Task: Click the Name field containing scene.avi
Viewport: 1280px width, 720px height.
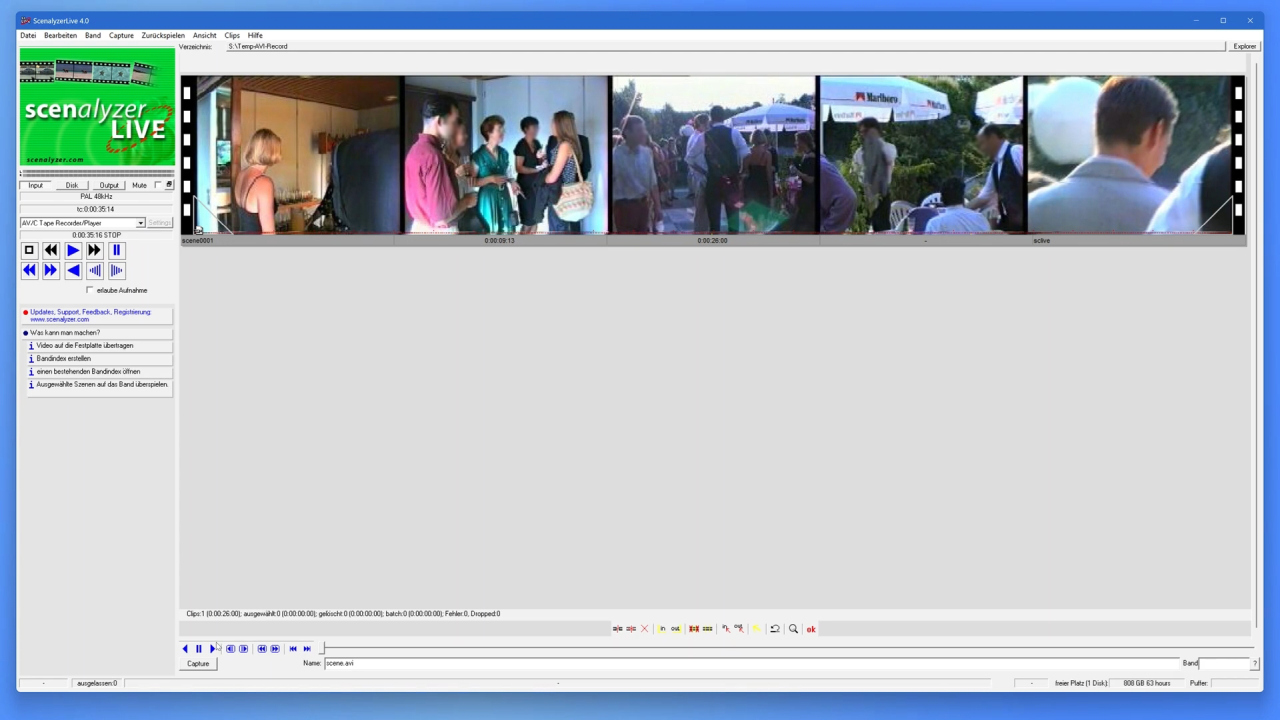Action: coord(752,663)
